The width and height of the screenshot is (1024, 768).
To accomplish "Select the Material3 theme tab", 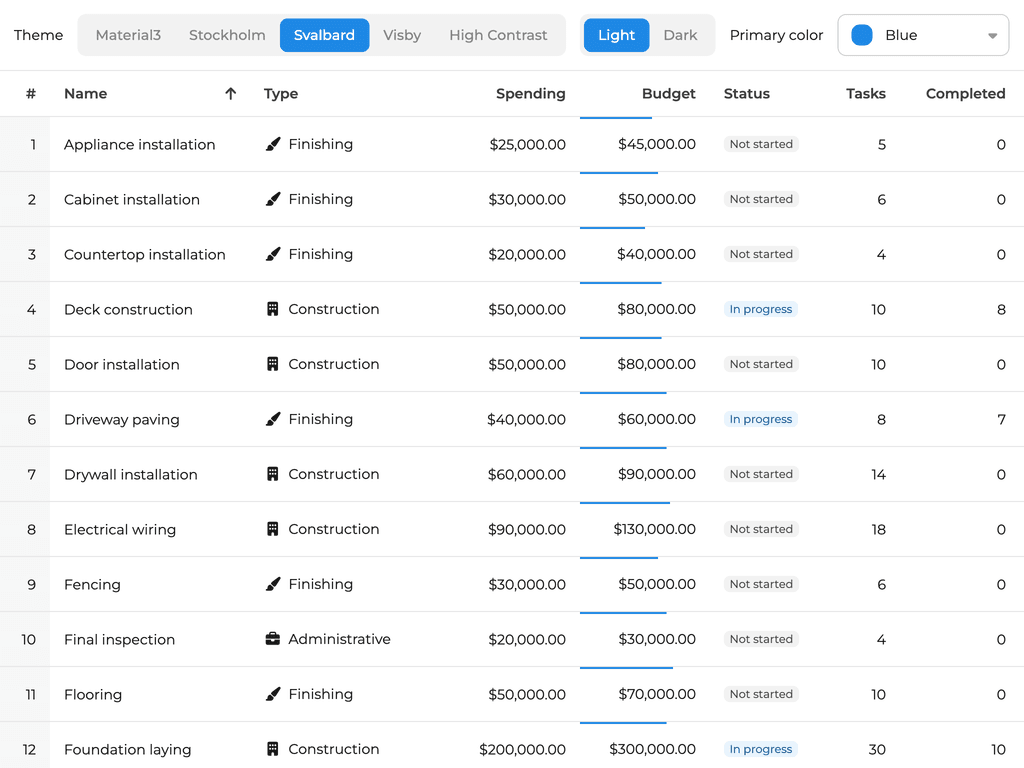I will point(128,35).
